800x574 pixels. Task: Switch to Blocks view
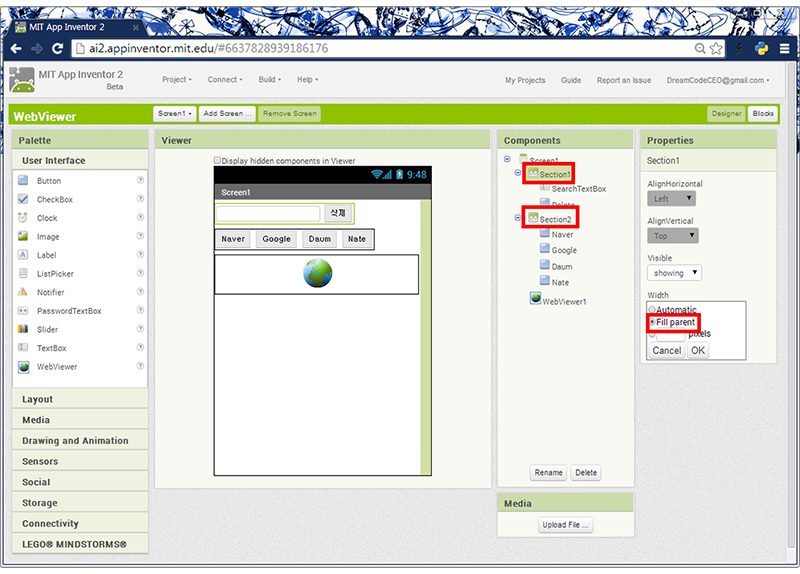tap(763, 114)
